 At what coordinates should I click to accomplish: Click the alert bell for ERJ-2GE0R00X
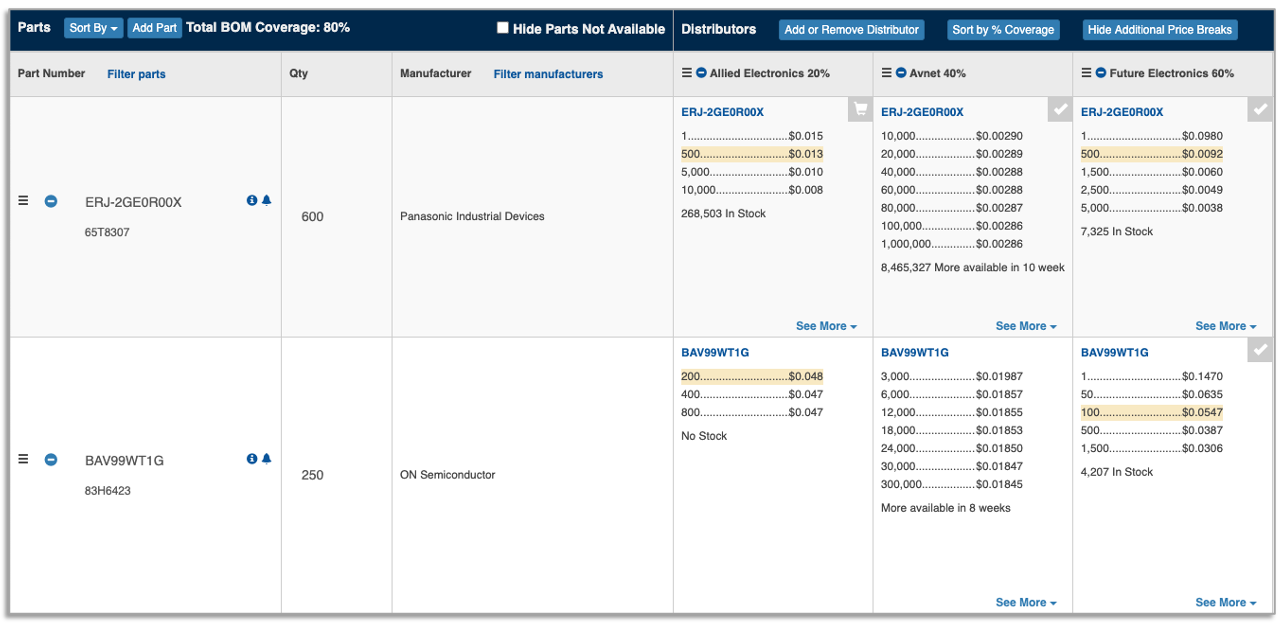click(266, 201)
